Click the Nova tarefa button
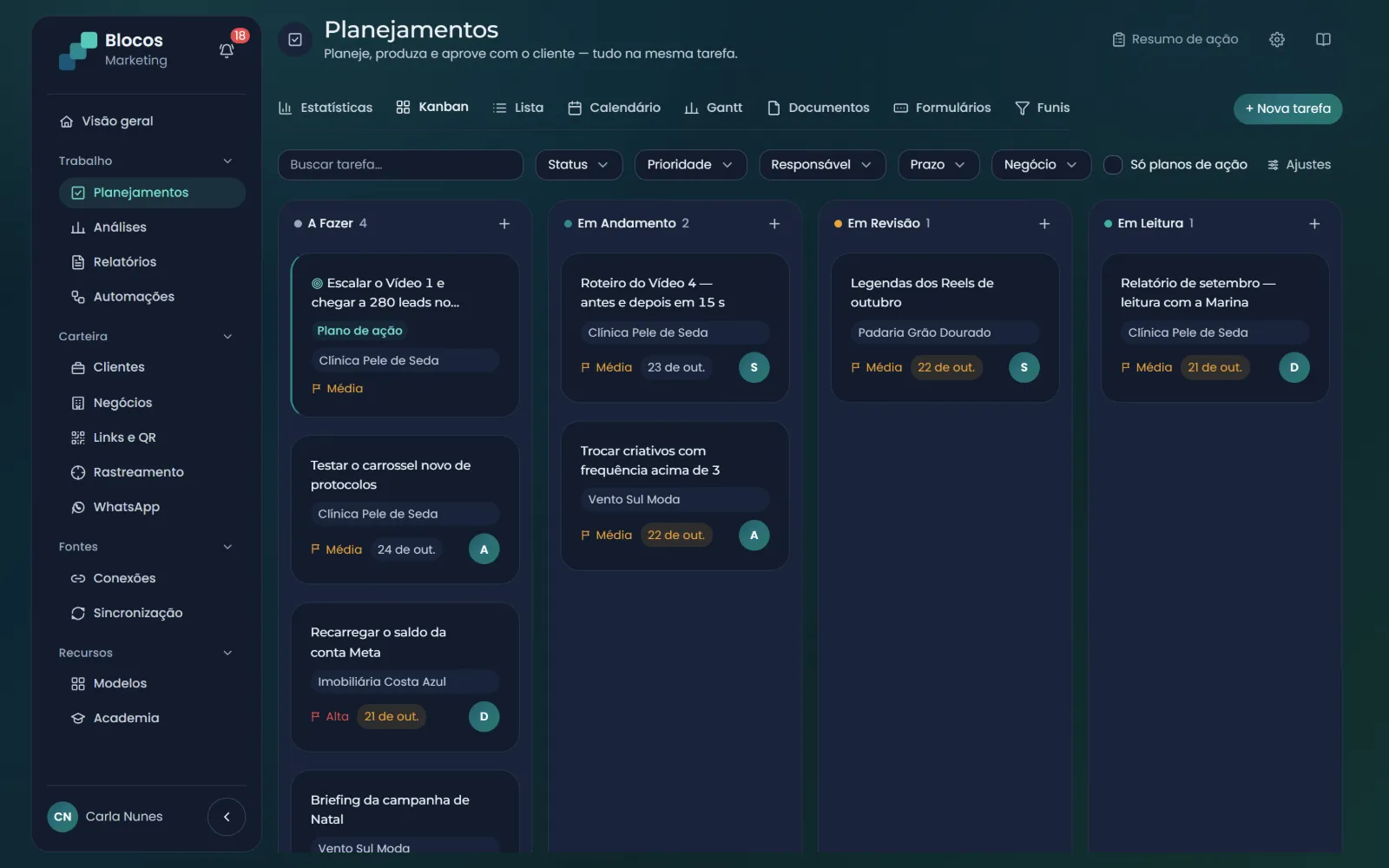The width and height of the screenshot is (1389, 868). 1287,108
